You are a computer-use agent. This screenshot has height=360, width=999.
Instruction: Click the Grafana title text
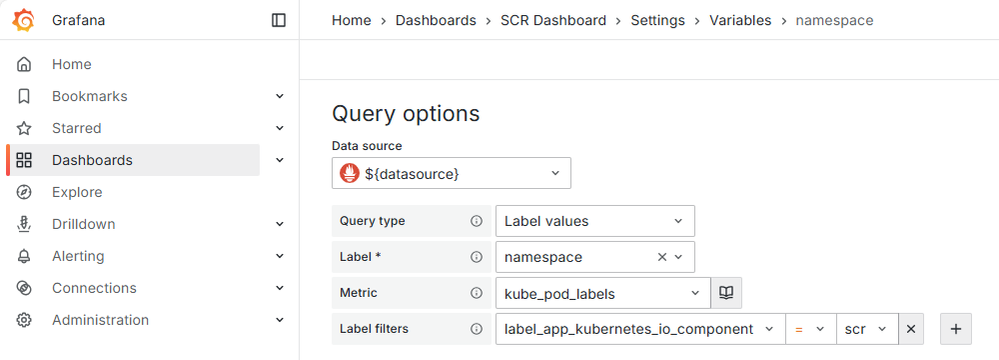point(78,20)
